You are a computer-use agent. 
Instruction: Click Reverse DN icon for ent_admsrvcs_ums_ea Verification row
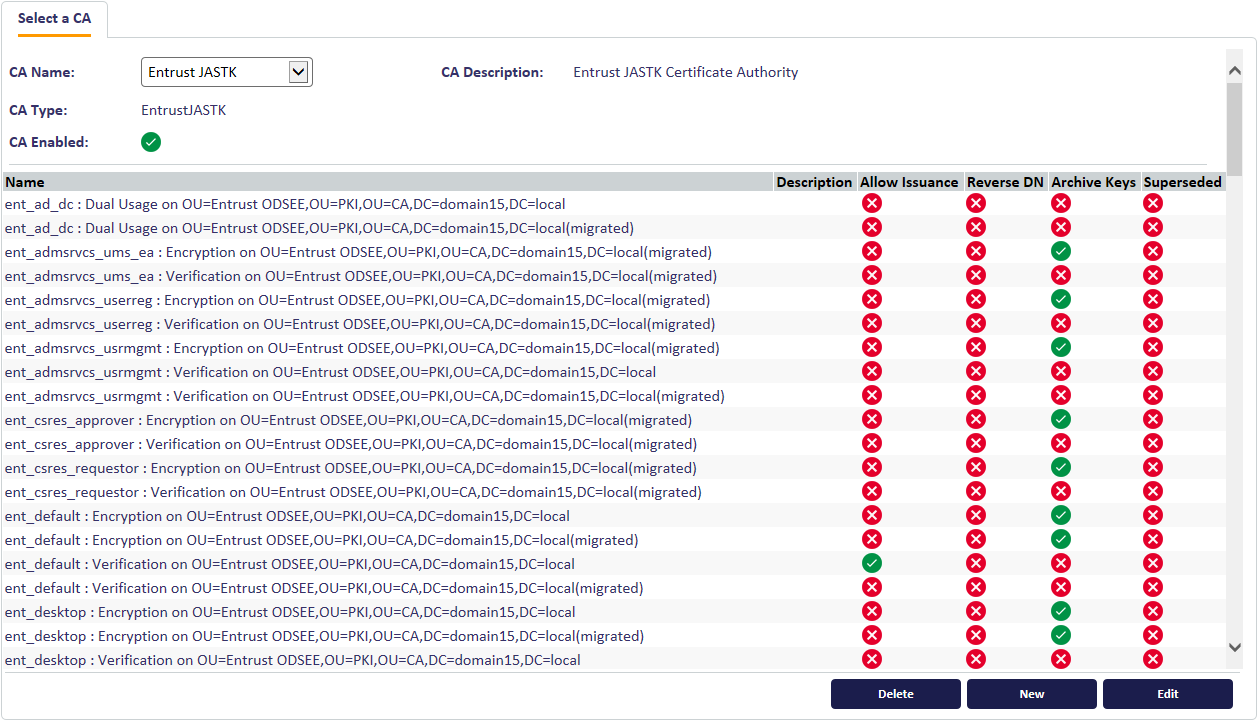976,275
